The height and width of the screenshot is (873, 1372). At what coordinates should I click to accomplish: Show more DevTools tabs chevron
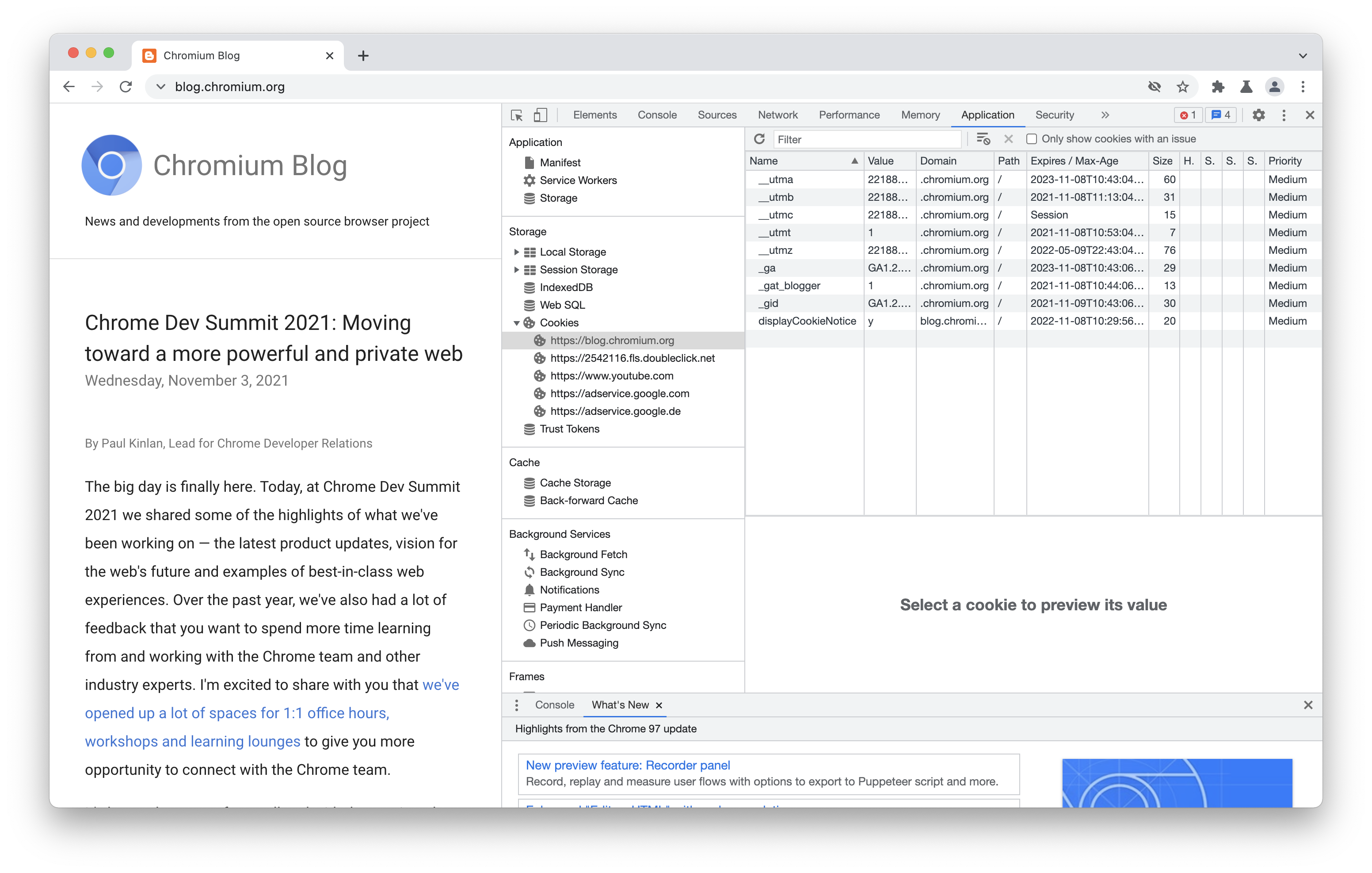[x=1105, y=115]
